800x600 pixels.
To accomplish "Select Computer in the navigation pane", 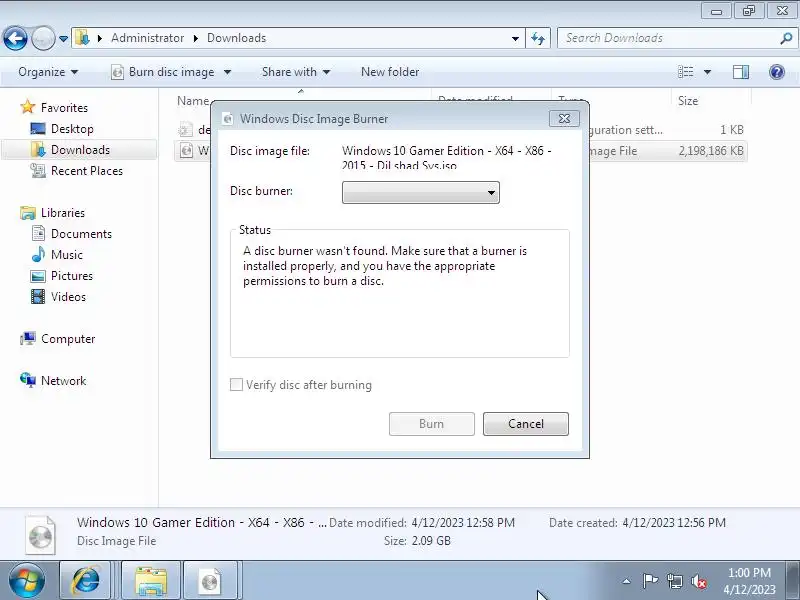I will (x=68, y=339).
